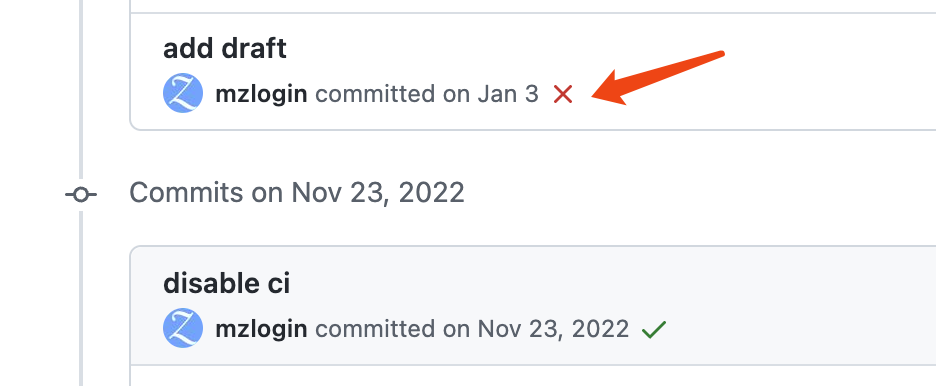936x386 pixels.
Task: Click the partially visible row above add draft
Action: pyautogui.click(x=532, y=6)
